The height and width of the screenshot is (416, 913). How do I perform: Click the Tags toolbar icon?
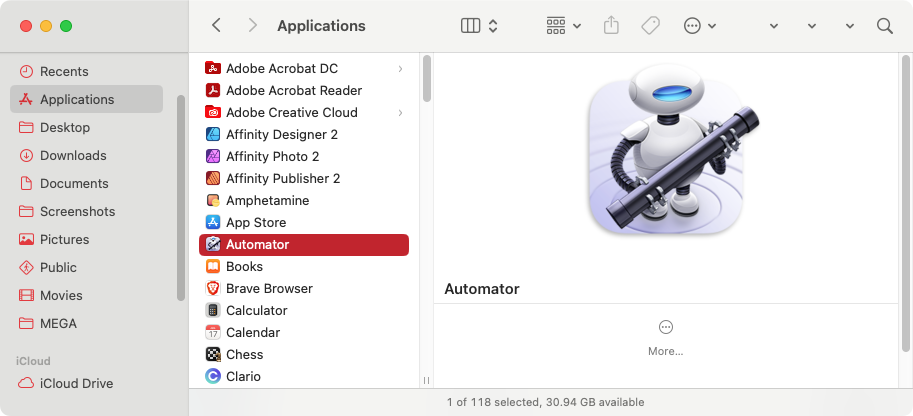650,26
